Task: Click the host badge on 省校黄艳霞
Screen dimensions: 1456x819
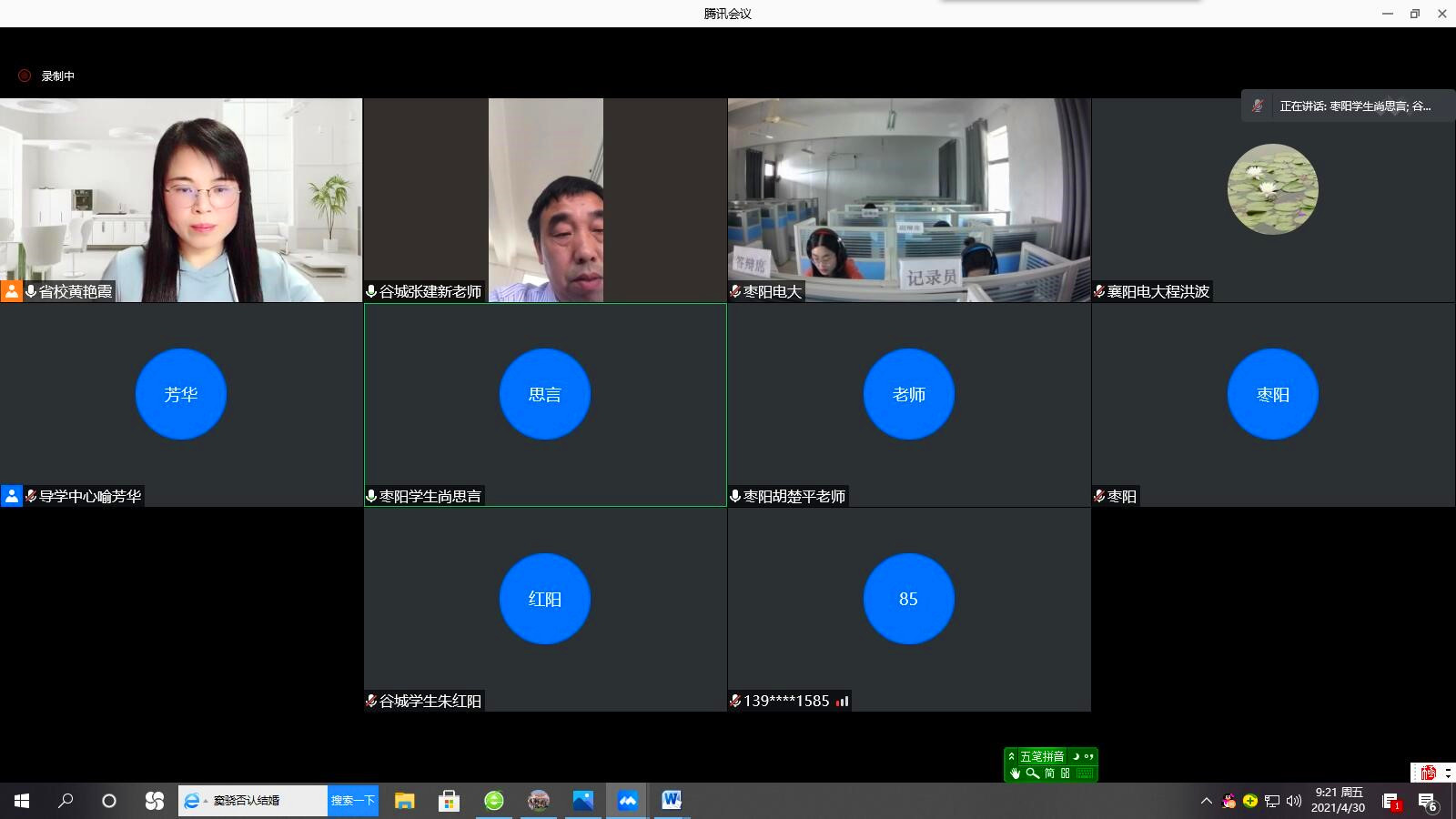Action: click(x=11, y=291)
